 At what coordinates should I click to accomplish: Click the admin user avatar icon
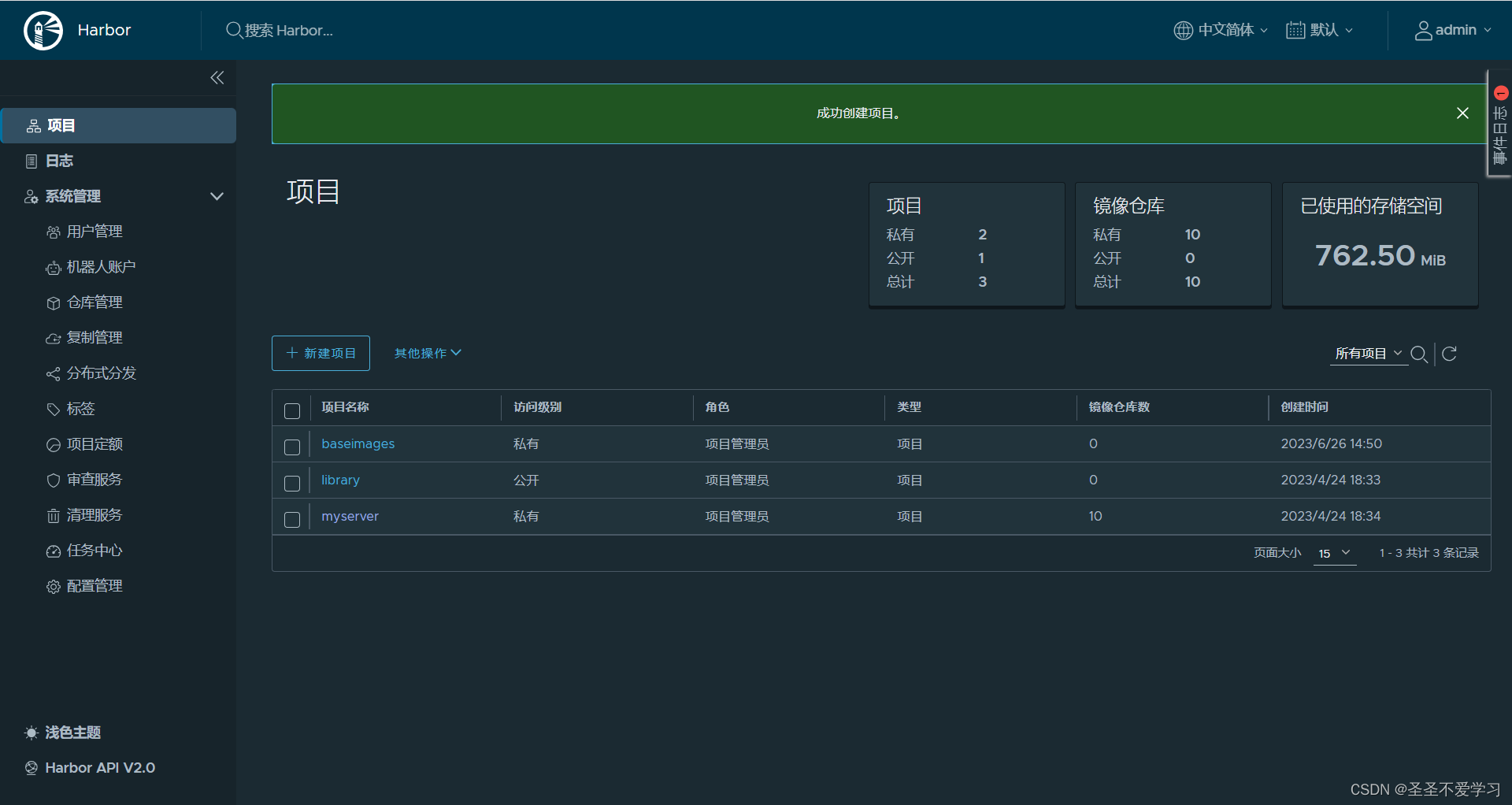point(1423,31)
